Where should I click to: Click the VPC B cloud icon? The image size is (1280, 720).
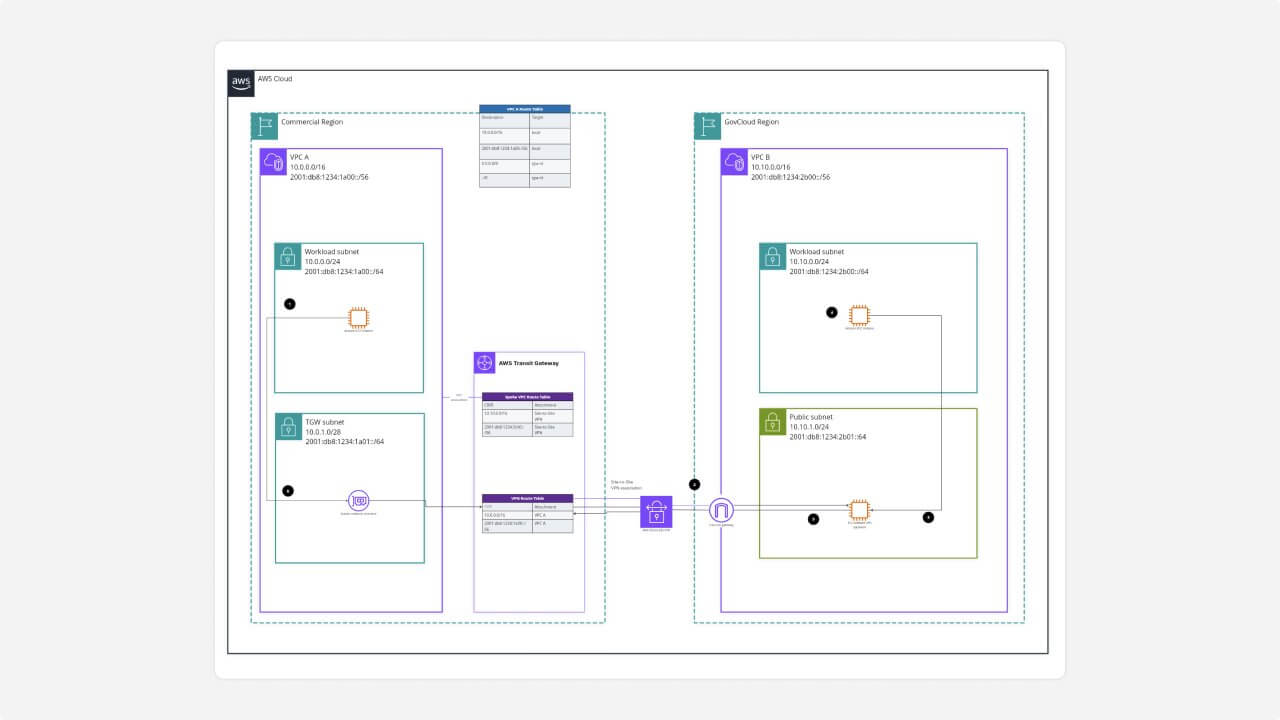735,162
